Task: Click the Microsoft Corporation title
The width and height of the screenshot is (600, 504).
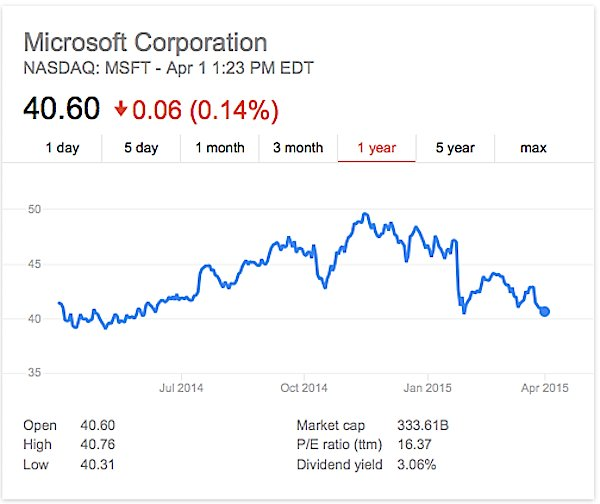Action: pyautogui.click(x=145, y=43)
